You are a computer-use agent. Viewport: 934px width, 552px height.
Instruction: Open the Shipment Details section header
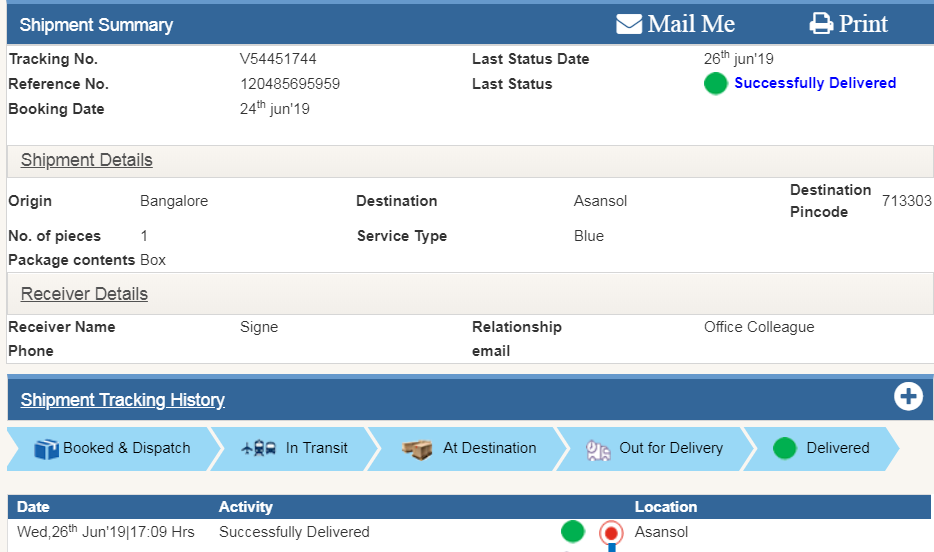[87, 160]
